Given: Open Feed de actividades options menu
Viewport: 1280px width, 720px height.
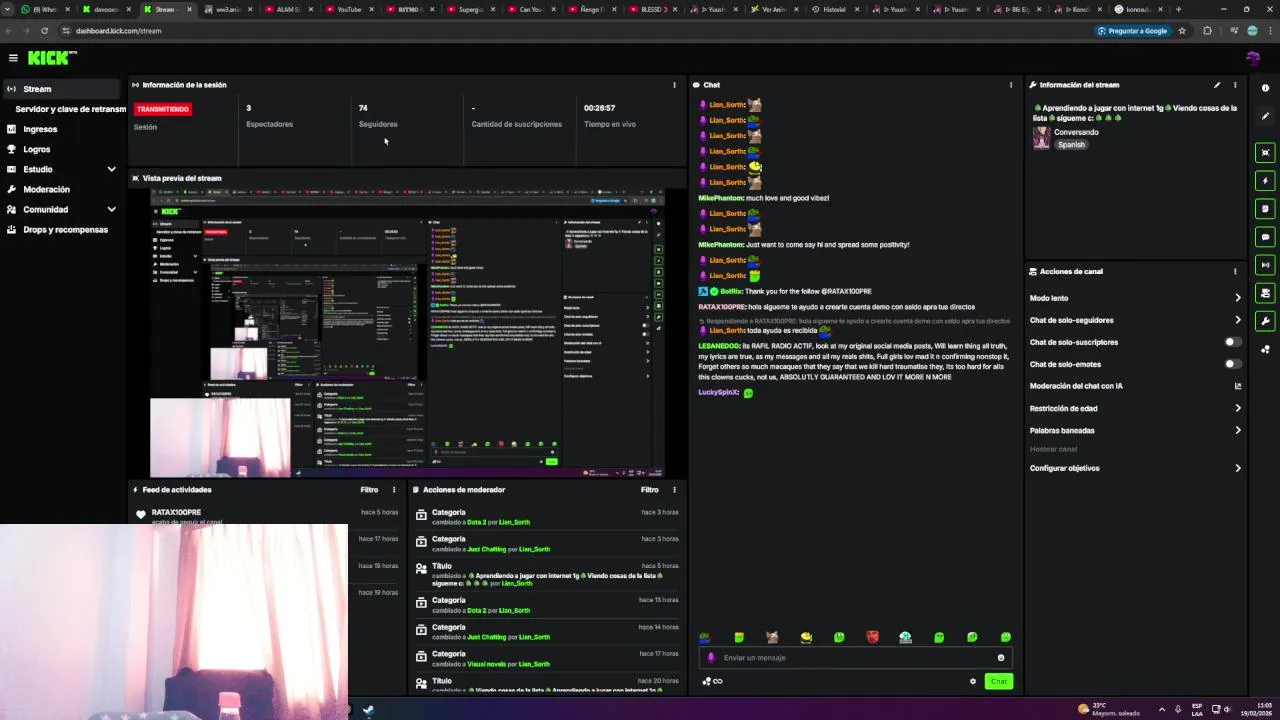Looking at the screenshot, I should [394, 490].
